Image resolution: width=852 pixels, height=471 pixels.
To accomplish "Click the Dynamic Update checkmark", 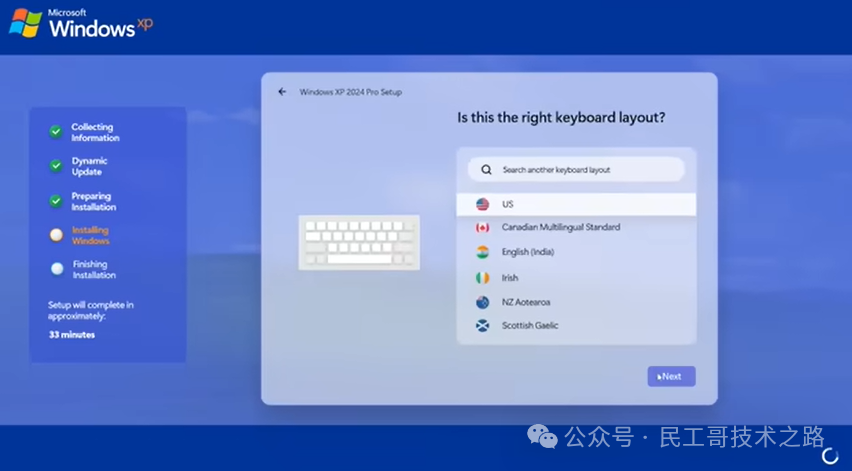I will click(55, 166).
